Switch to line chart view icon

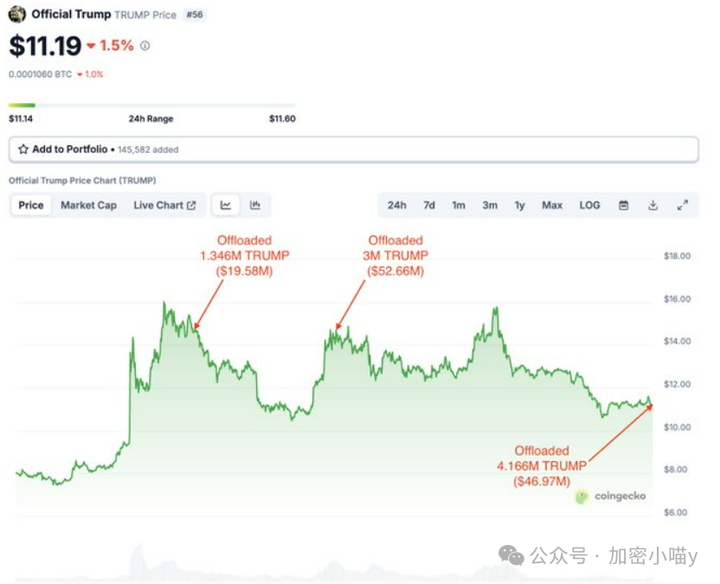point(226,205)
